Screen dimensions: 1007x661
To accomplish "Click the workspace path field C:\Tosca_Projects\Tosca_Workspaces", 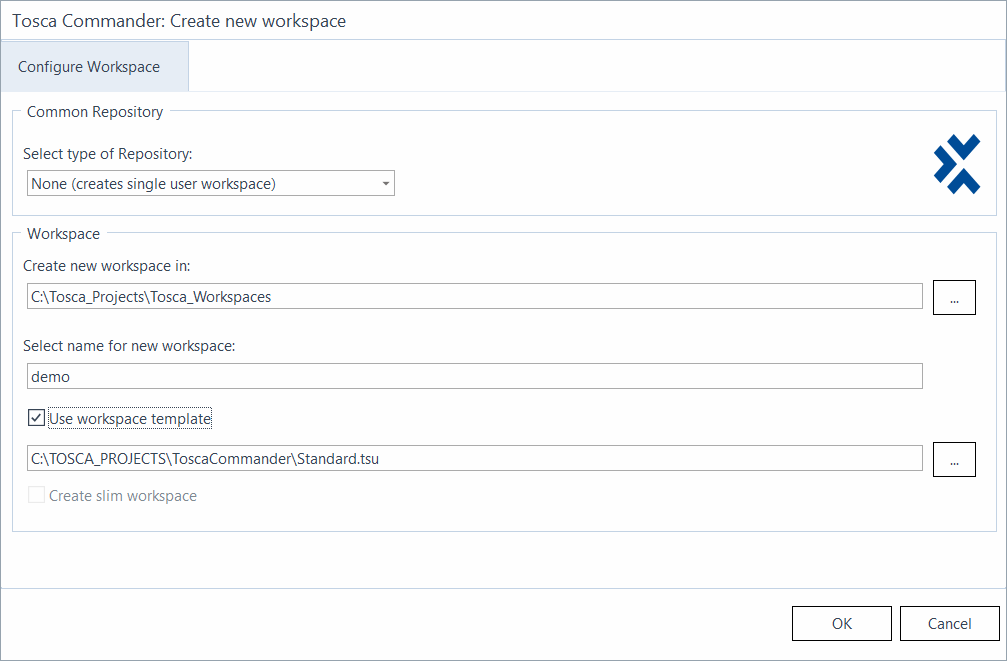I will tap(475, 296).
